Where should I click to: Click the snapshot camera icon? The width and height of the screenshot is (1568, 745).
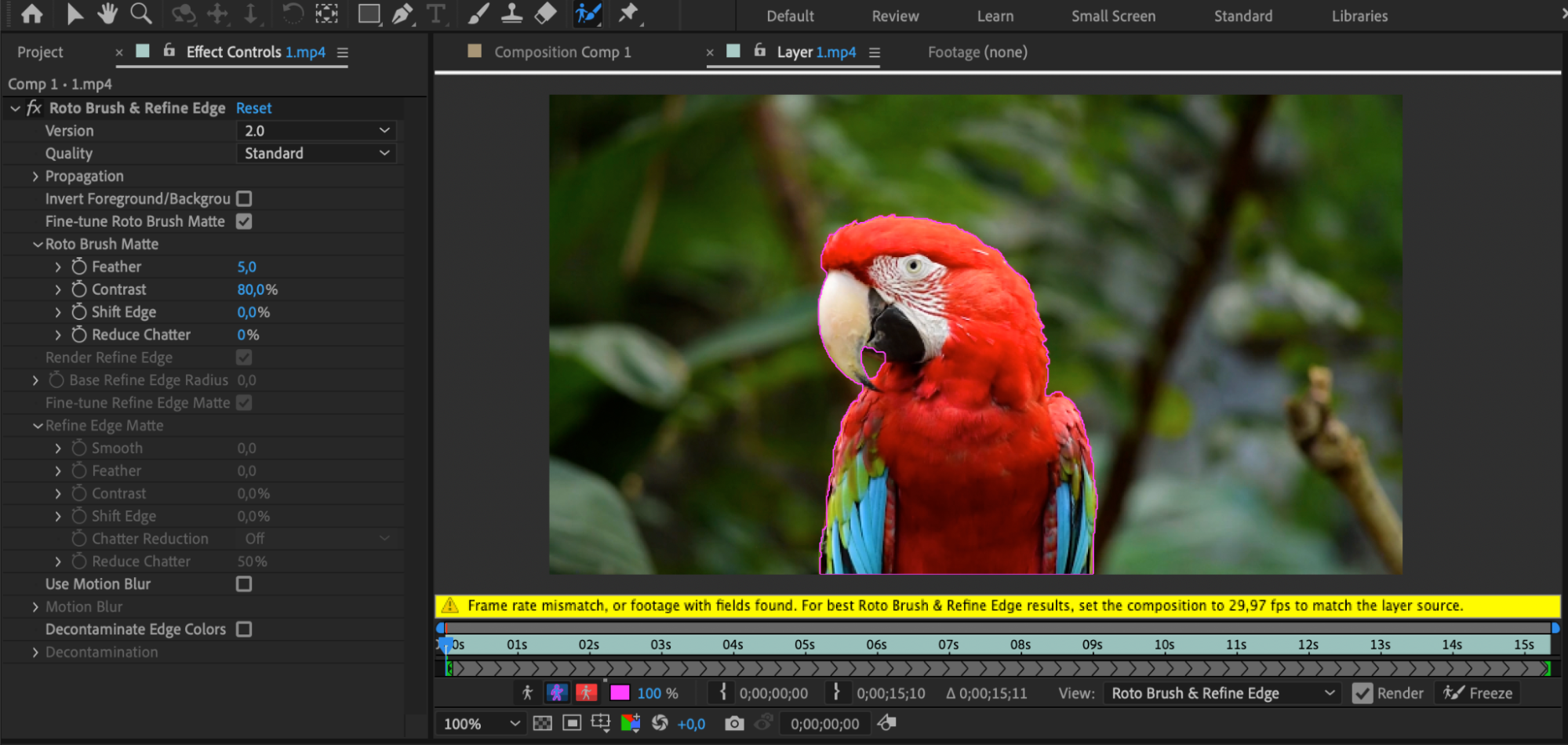point(733,723)
